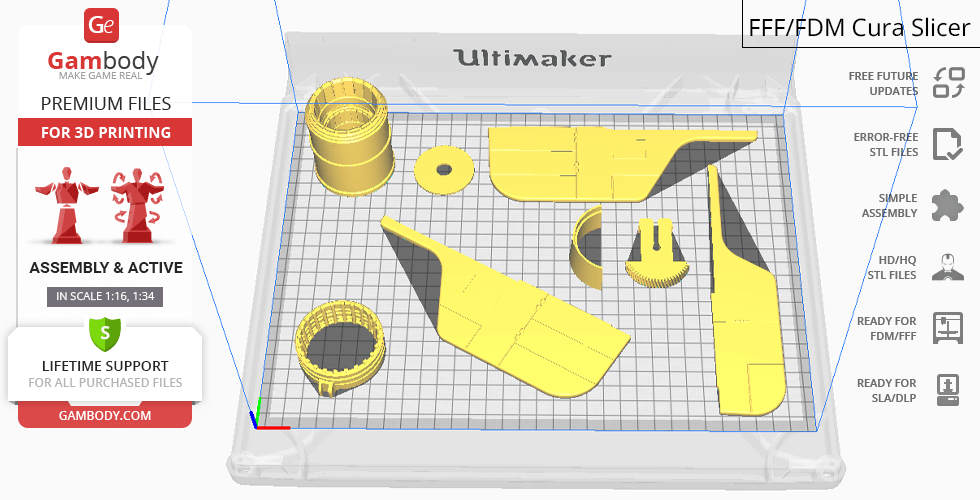This screenshot has height=500, width=980.
Task: Click the GAMBODY.COM link
Action: click(105, 416)
